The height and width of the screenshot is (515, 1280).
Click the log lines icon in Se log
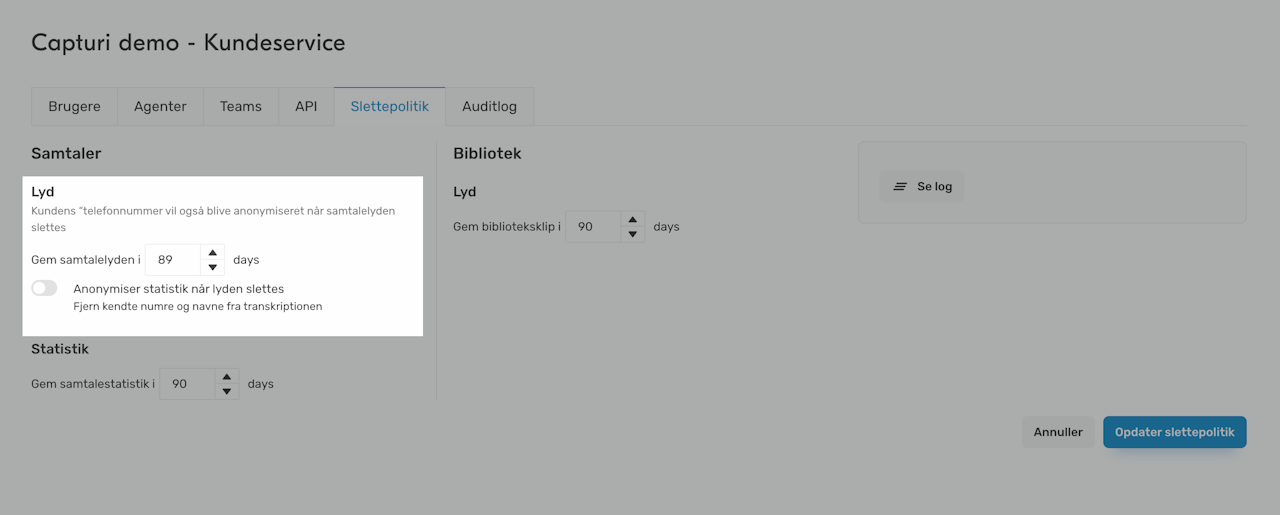coord(900,187)
